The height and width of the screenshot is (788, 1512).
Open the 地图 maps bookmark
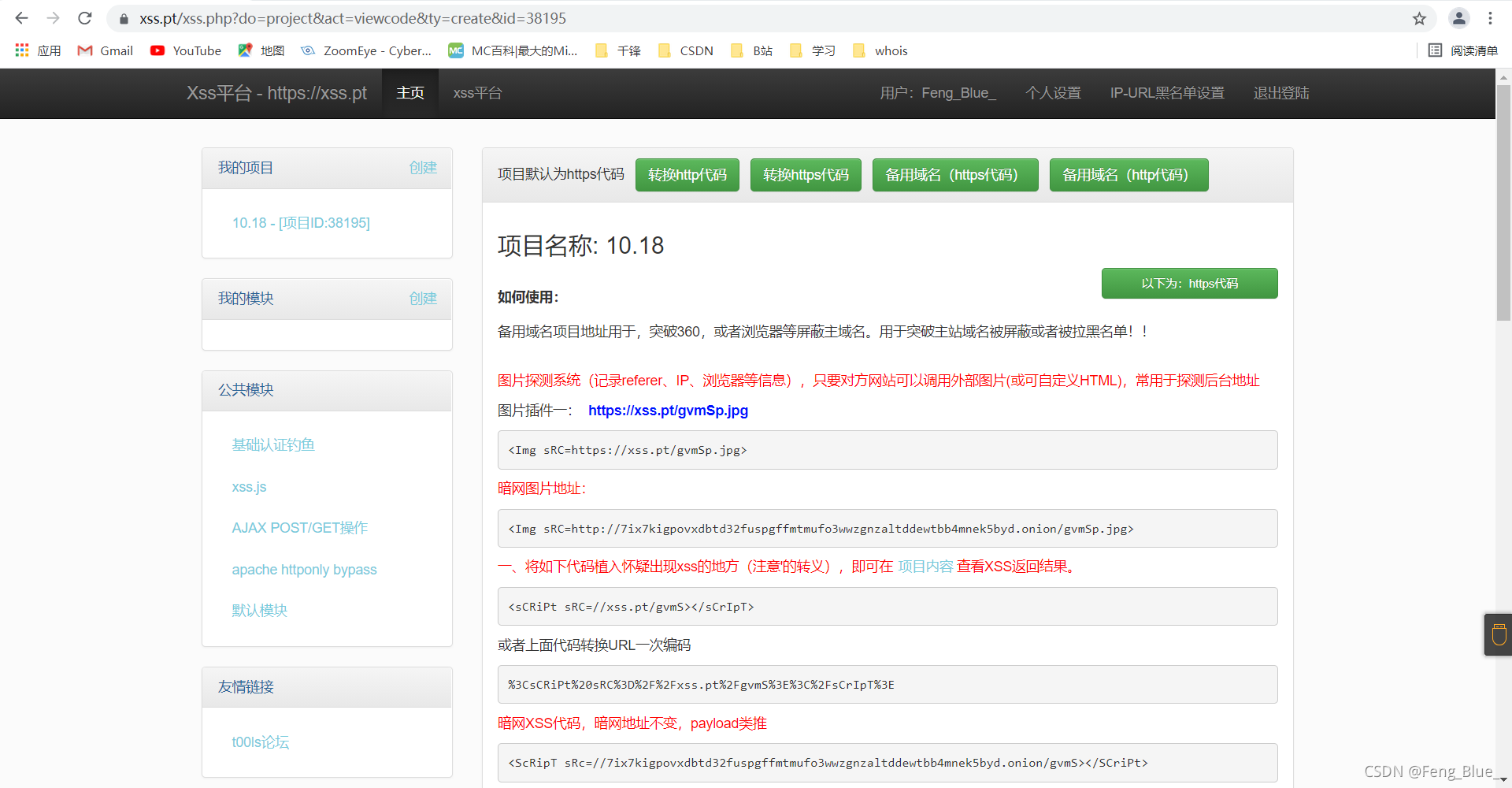click(x=261, y=50)
